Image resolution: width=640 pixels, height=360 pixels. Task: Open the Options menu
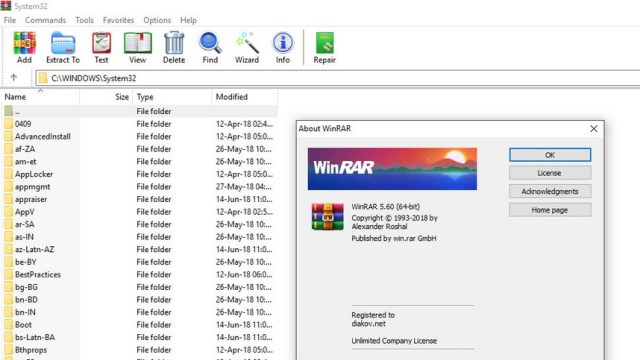[x=157, y=20]
